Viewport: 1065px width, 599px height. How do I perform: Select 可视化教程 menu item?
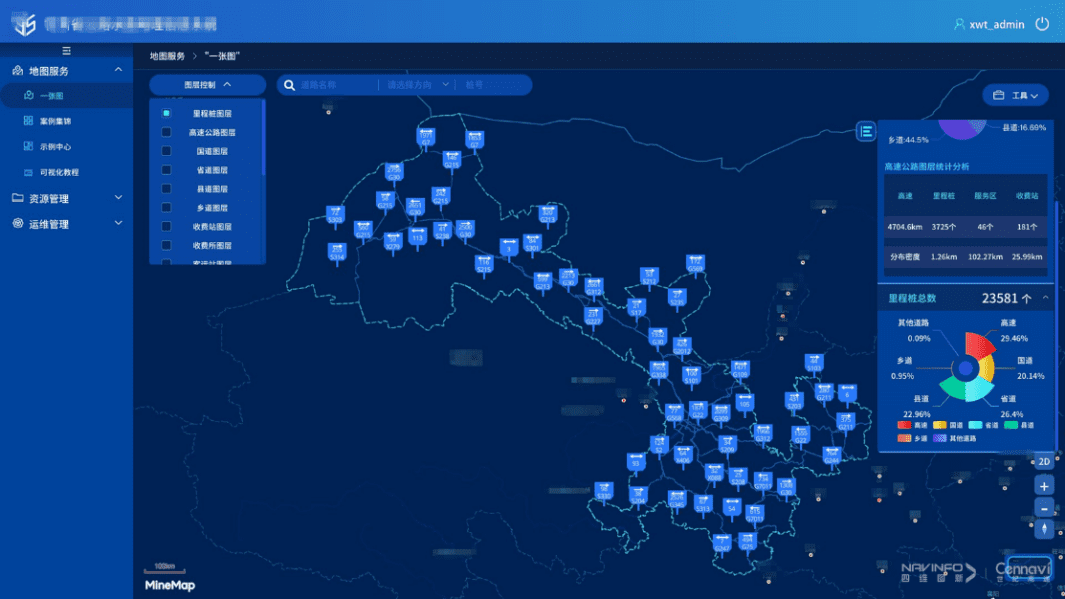click(x=58, y=172)
